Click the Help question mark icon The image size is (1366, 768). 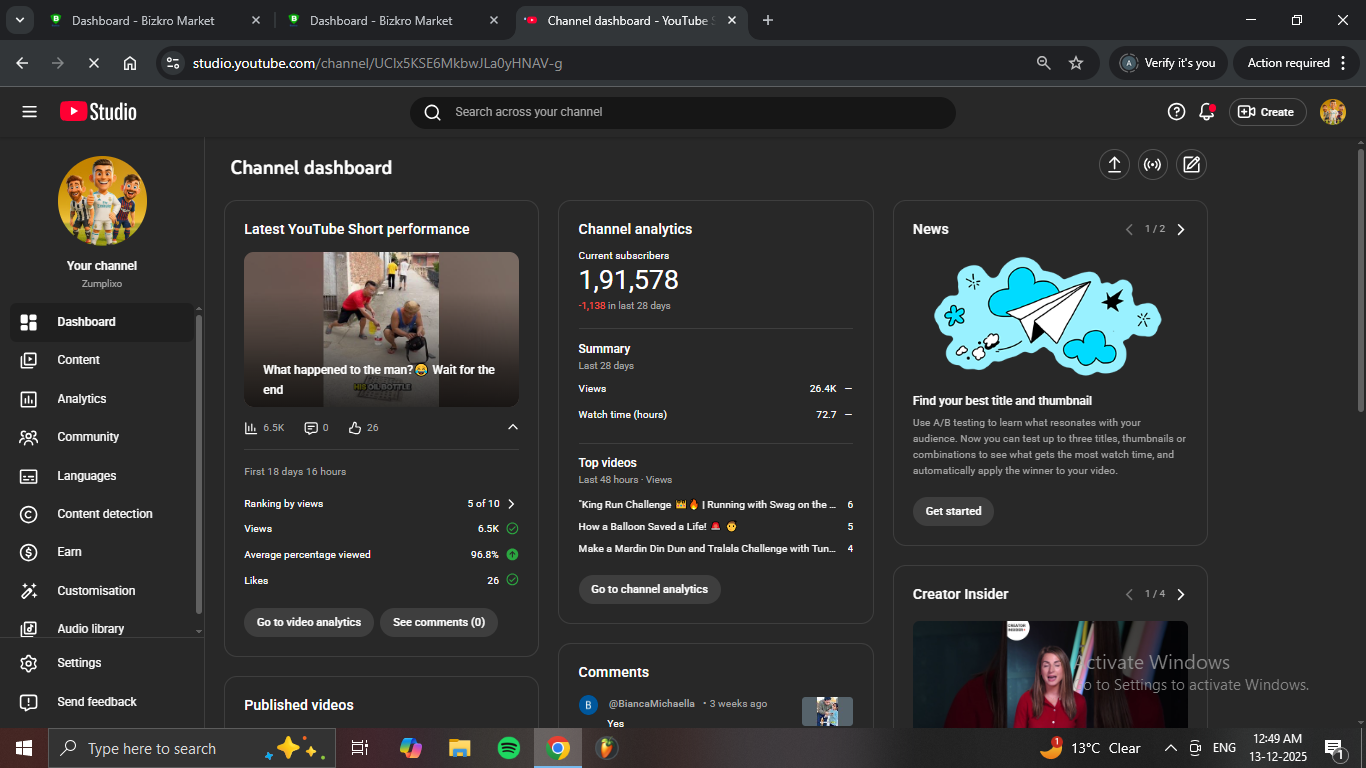click(x=1176, y=112)
